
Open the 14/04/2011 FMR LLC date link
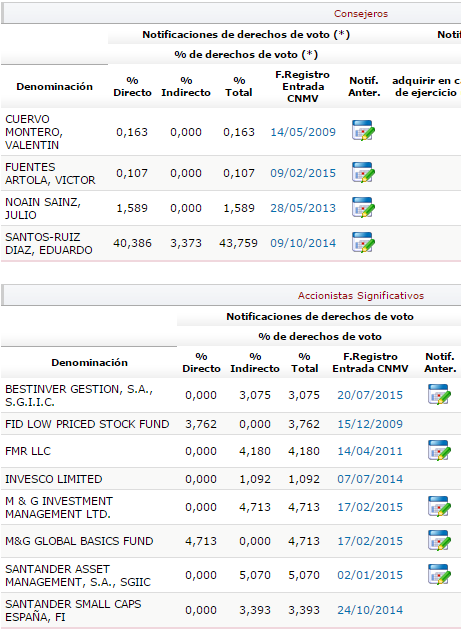[370, 451]
